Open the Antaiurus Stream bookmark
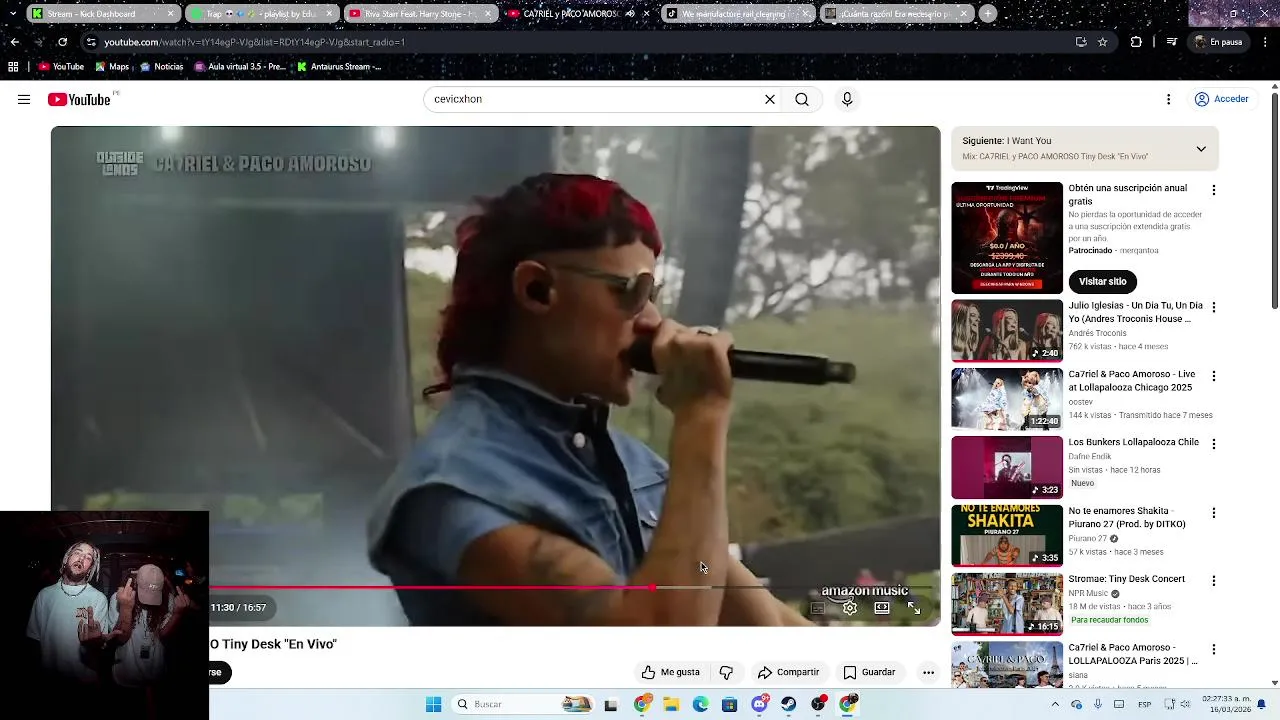 (x=339, y=67)
